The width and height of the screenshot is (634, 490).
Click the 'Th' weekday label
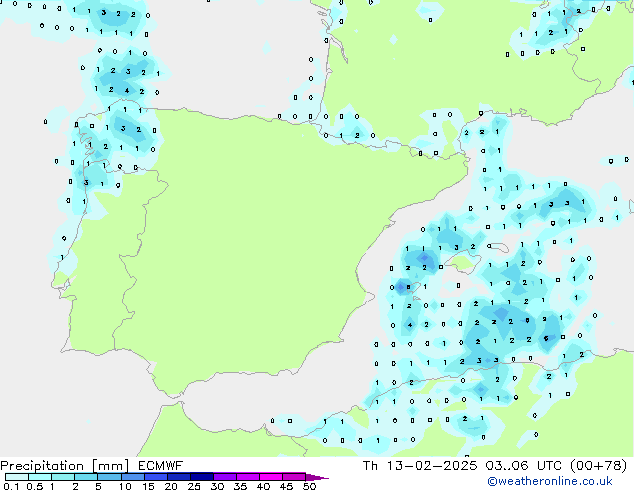370,466
